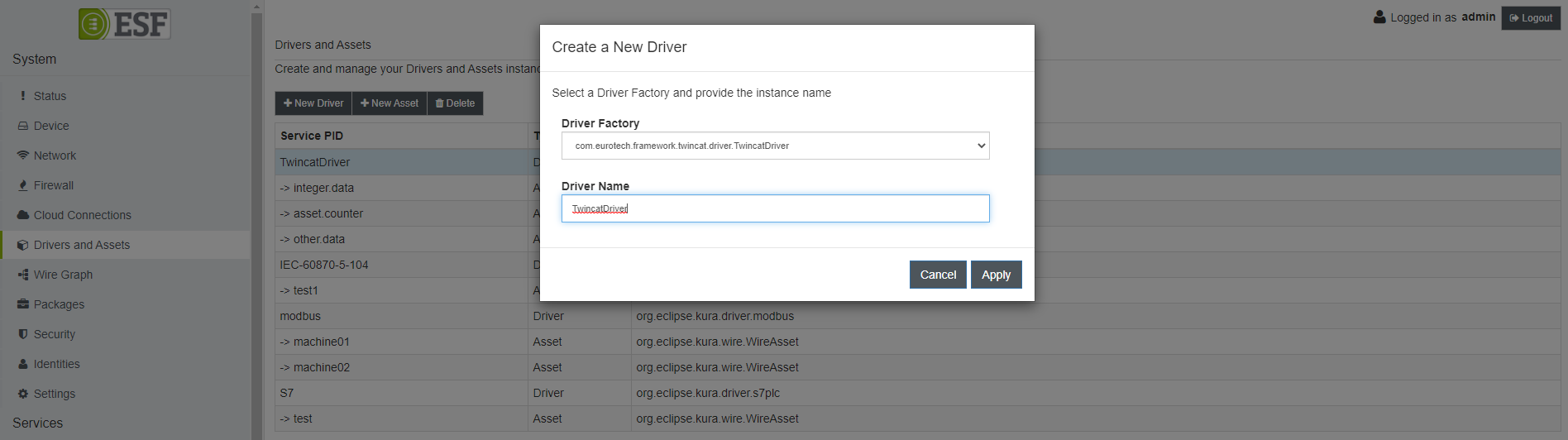Click the user avatar icon near admin

click(1379, 17)
